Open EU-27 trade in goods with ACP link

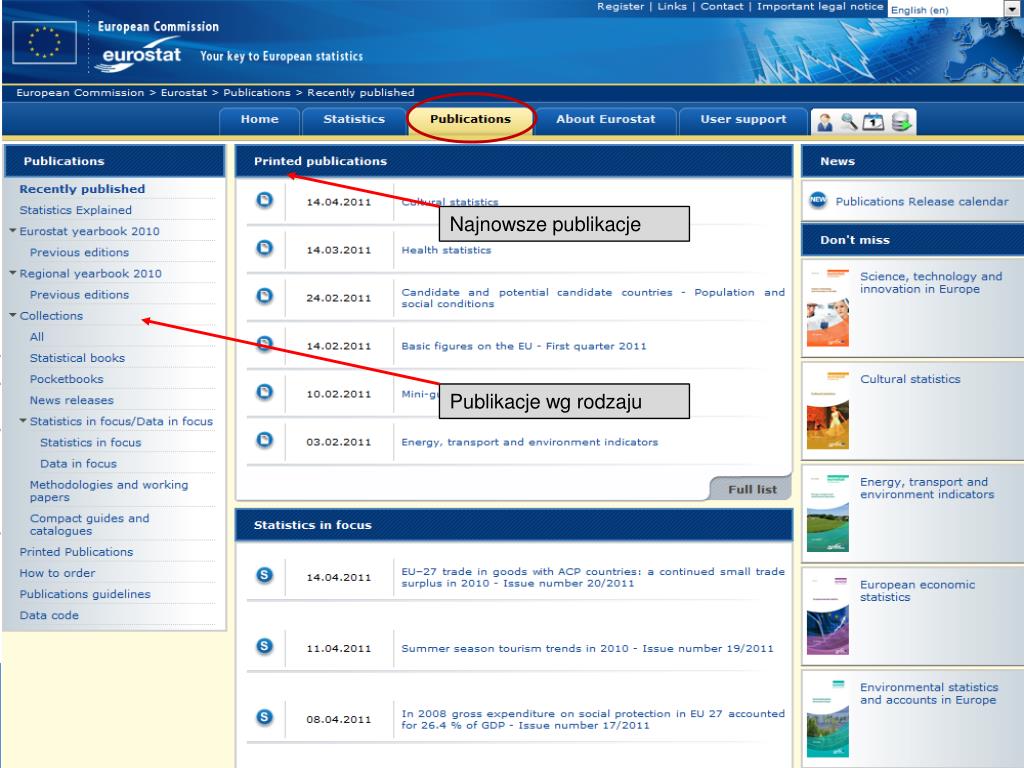point(593,577)
